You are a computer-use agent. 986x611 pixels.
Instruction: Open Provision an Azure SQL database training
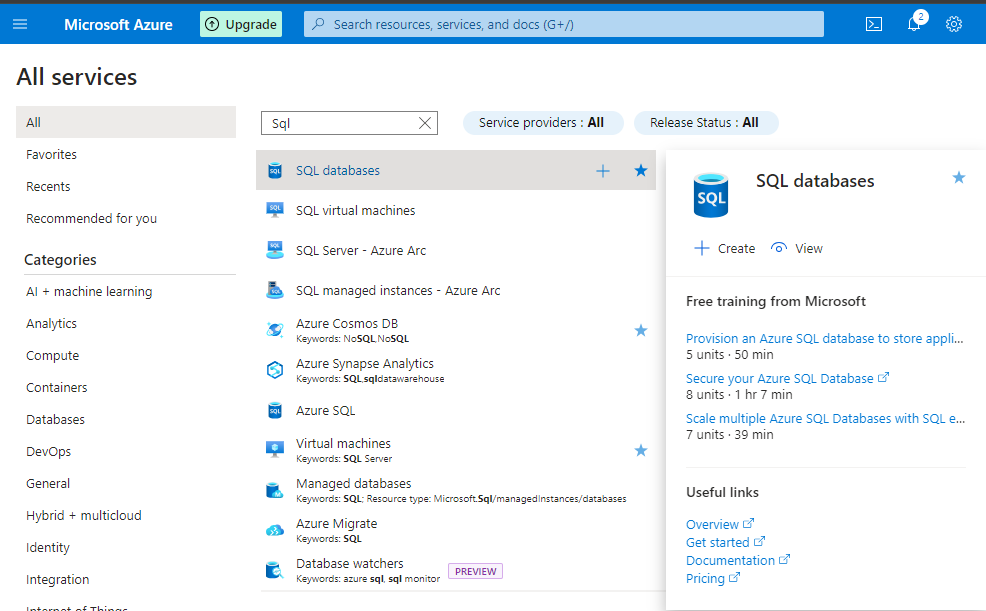click(x=824, y=338)
